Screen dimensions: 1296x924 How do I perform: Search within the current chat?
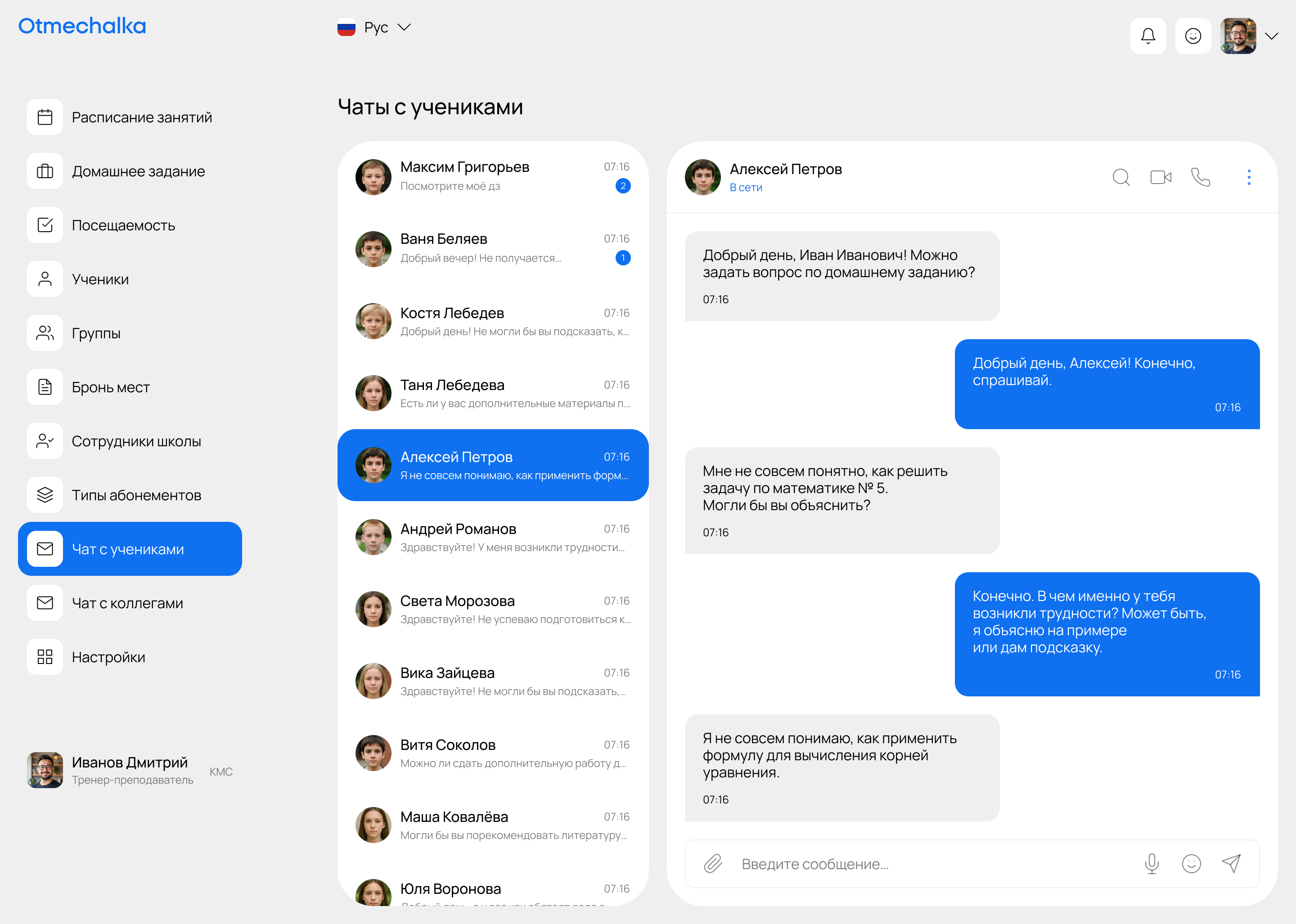click(x=1120, y=178)
